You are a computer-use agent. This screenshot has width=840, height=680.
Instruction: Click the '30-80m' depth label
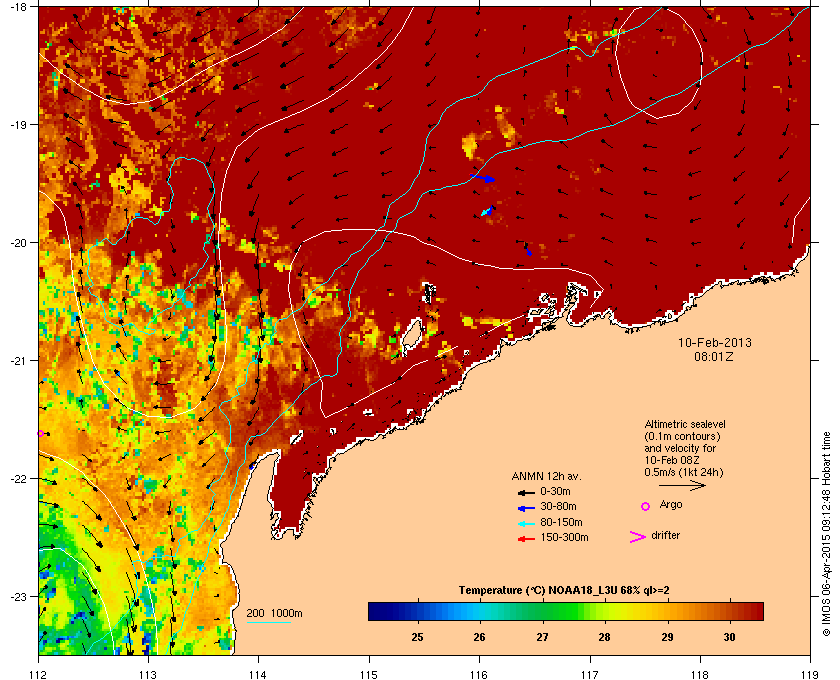coord(558,506)
